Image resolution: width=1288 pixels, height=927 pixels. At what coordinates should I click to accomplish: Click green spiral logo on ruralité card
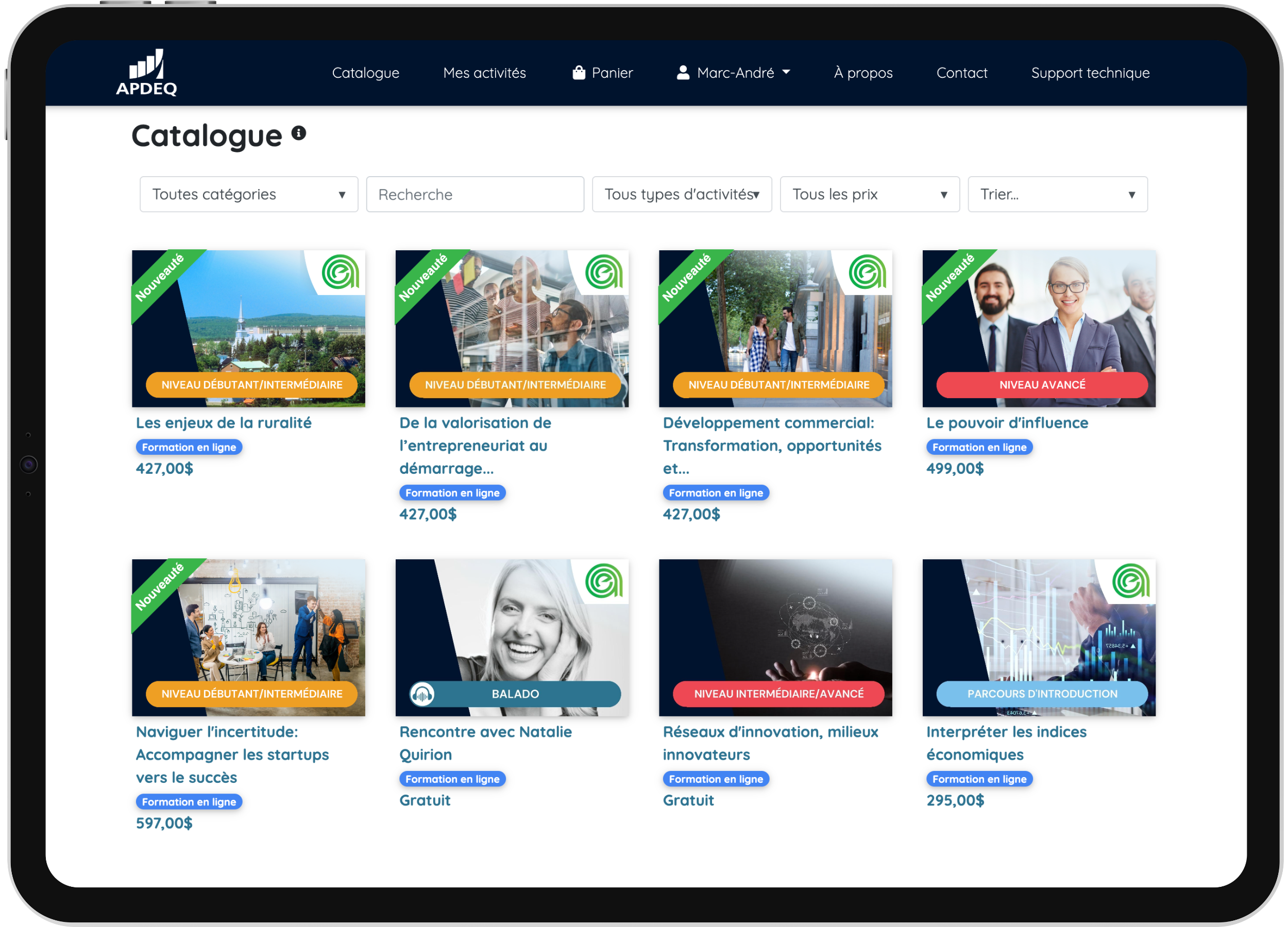coord(340,272)
